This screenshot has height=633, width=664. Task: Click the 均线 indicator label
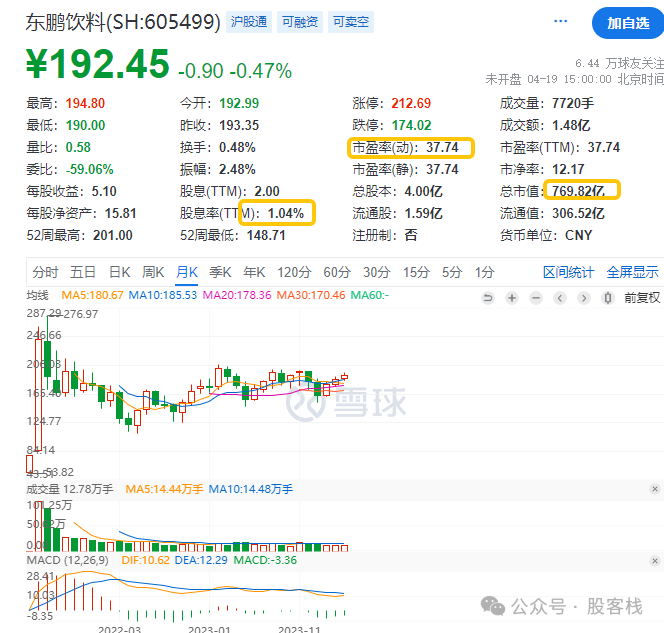pos(37,295)
